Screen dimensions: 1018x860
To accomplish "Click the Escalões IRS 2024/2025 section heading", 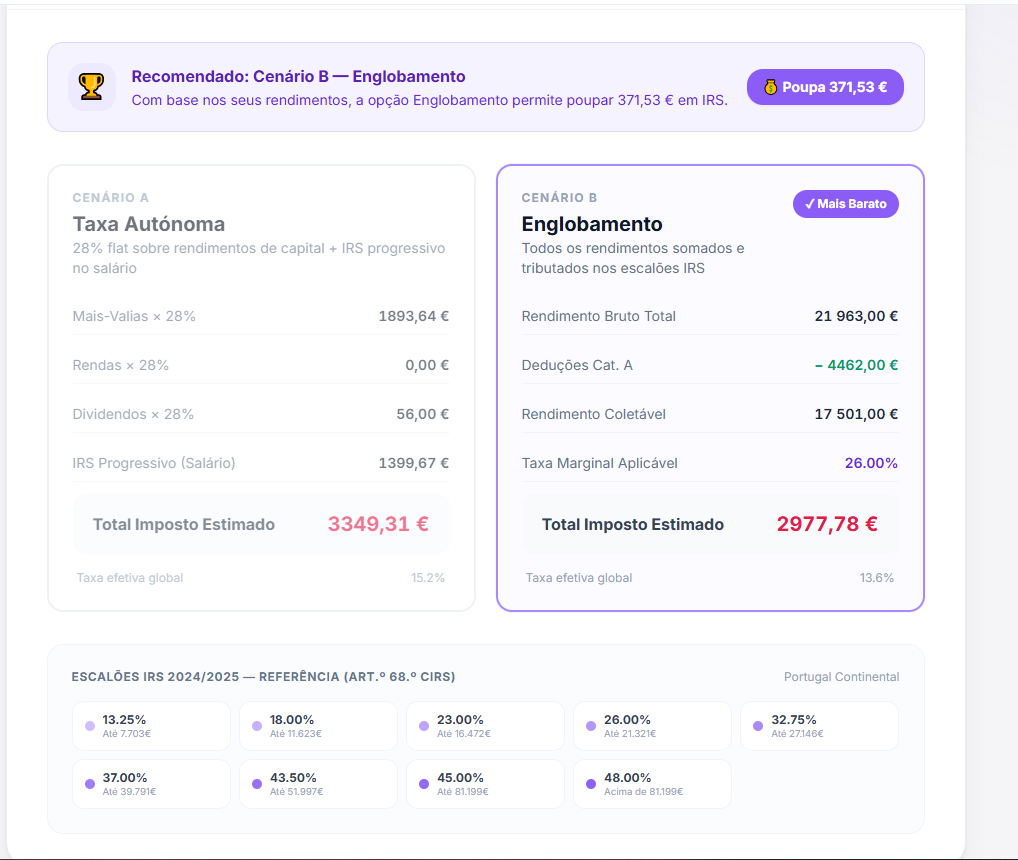I will (x=263, y=677).
